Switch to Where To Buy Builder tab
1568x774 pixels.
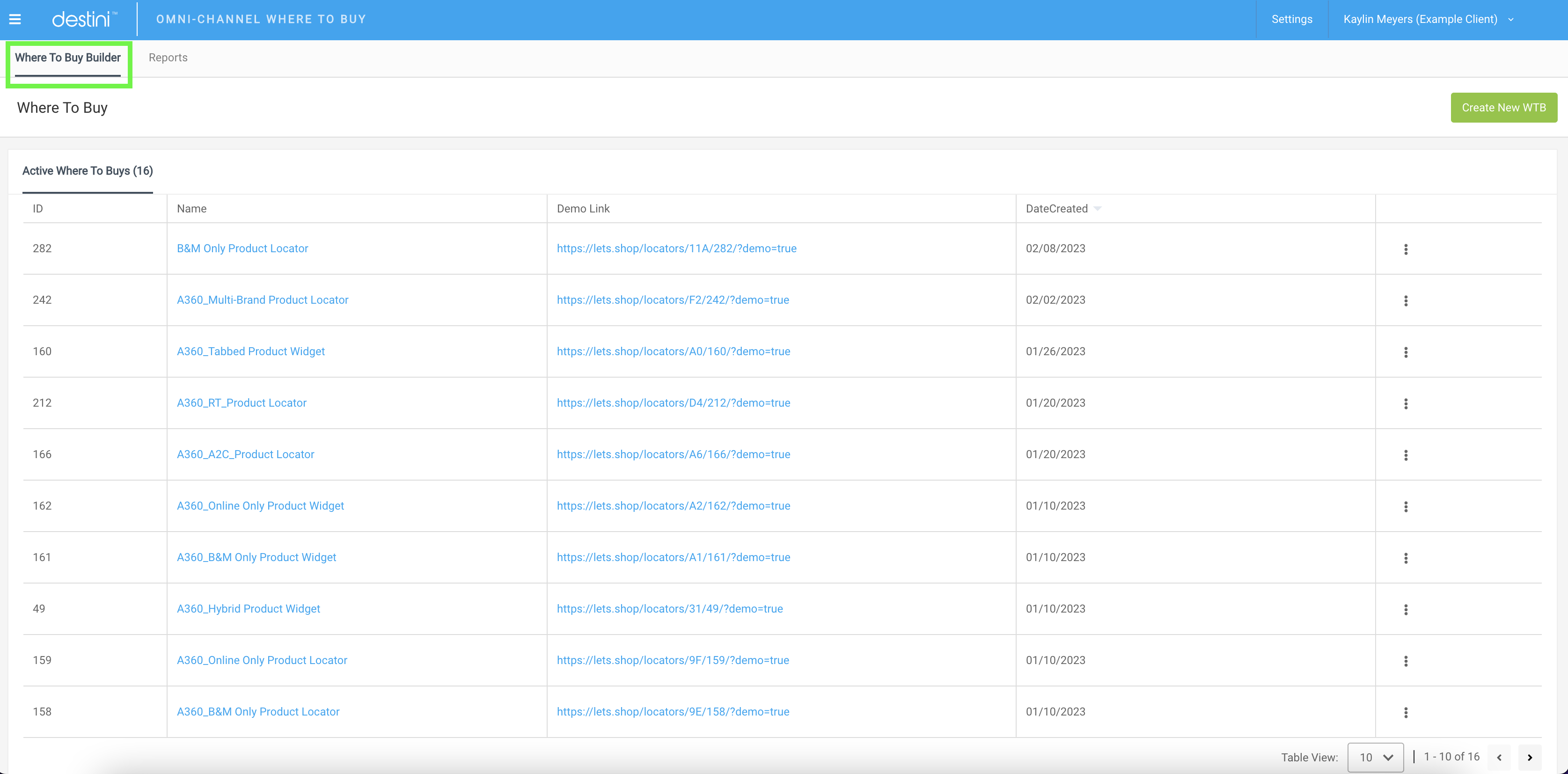(x=68, y=58)
